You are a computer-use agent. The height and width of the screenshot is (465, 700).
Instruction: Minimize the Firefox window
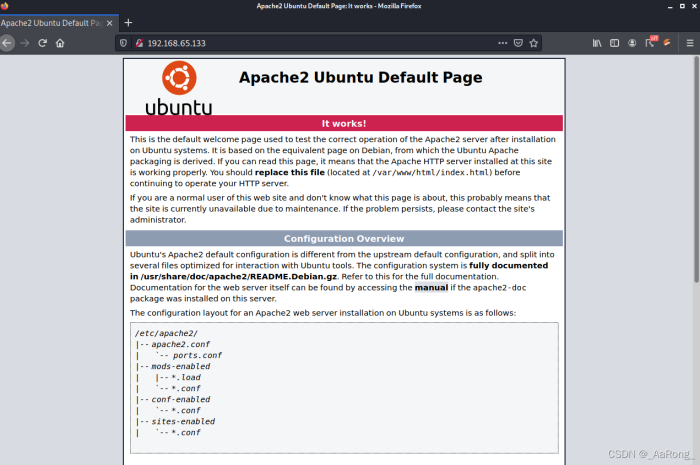click(x=670, y=6)
